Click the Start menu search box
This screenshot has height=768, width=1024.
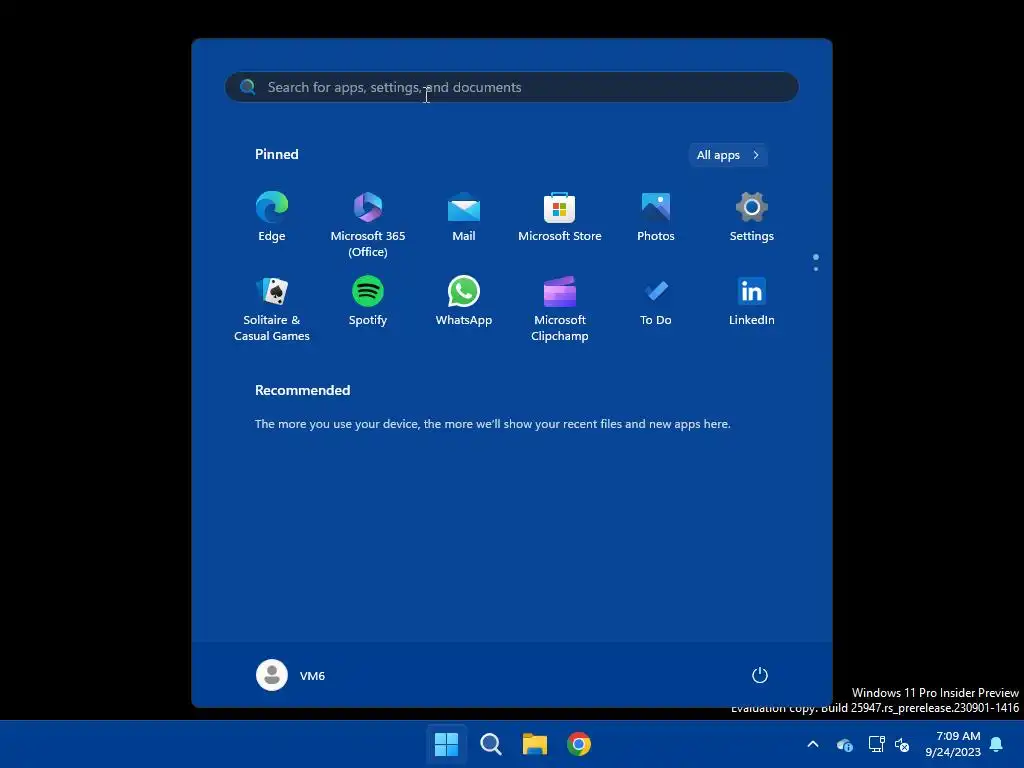[x=511, y=87]
